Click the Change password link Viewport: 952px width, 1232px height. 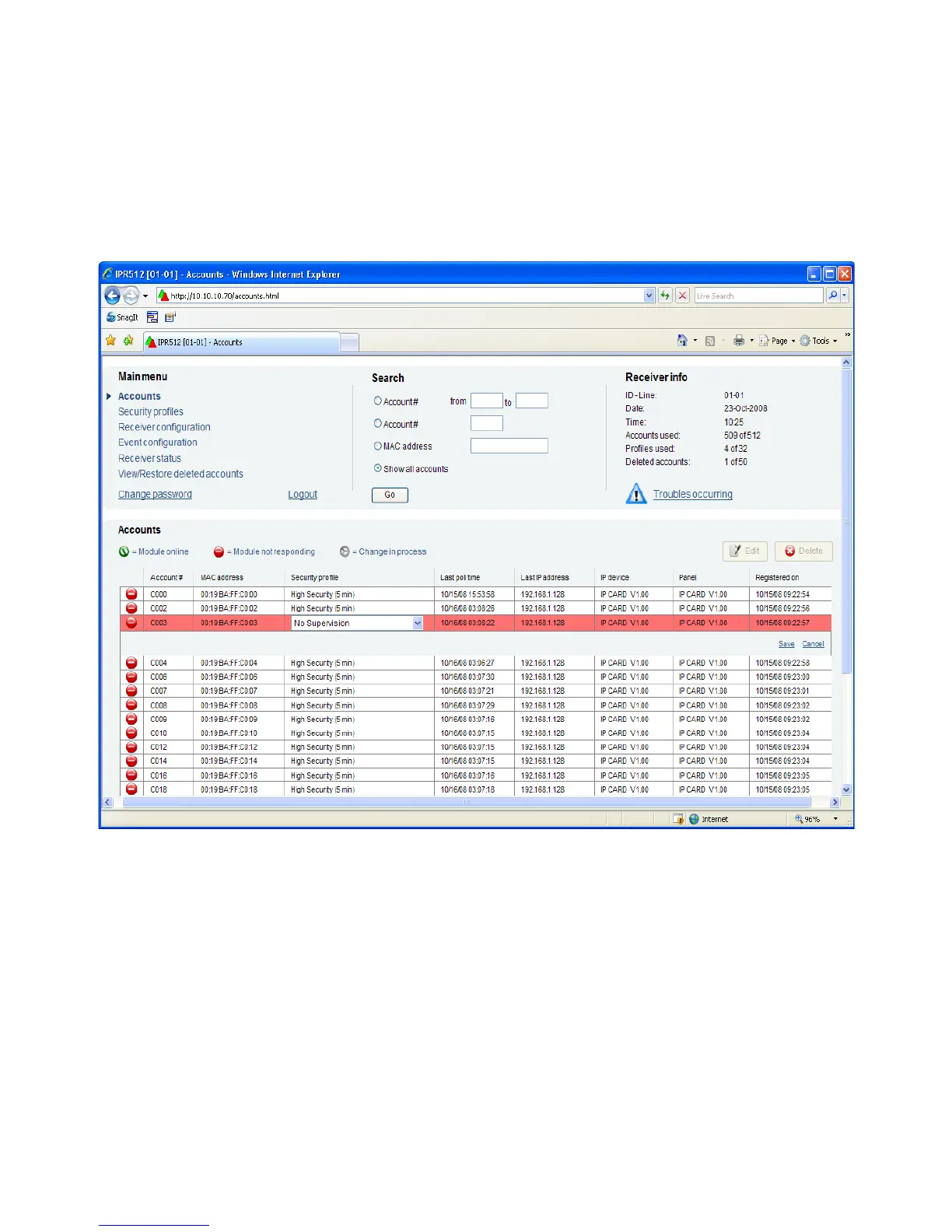pos(155,495)
